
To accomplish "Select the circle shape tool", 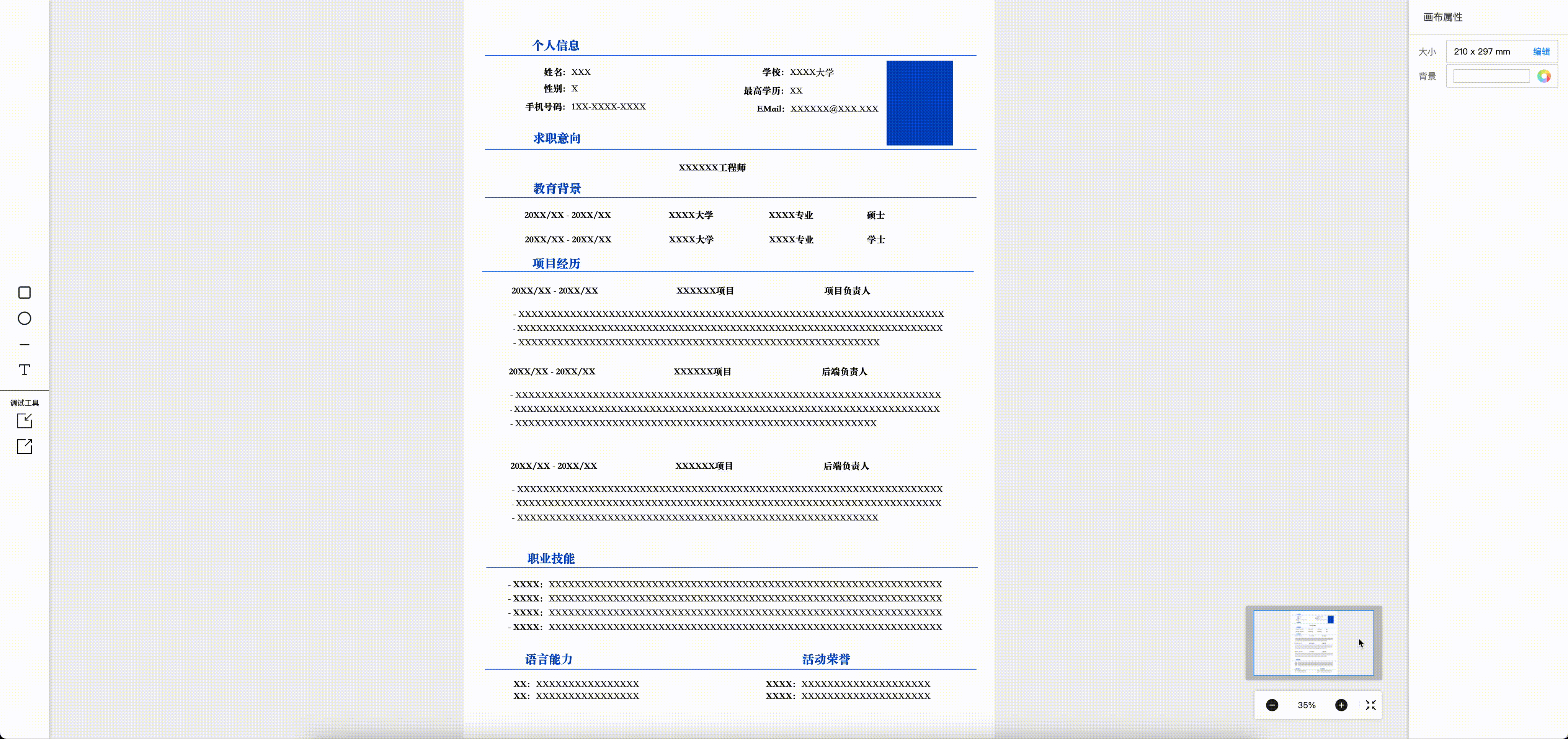I will click(24, 318).
